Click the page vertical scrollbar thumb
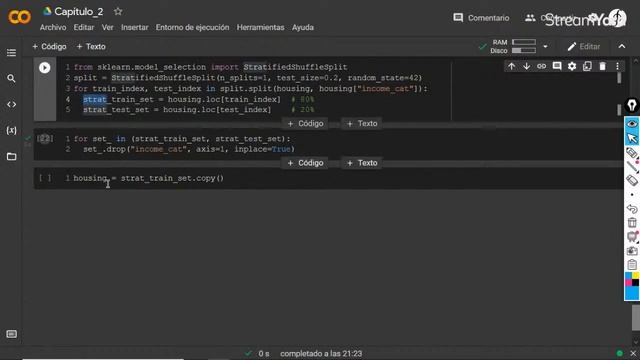 pos(636,318)
